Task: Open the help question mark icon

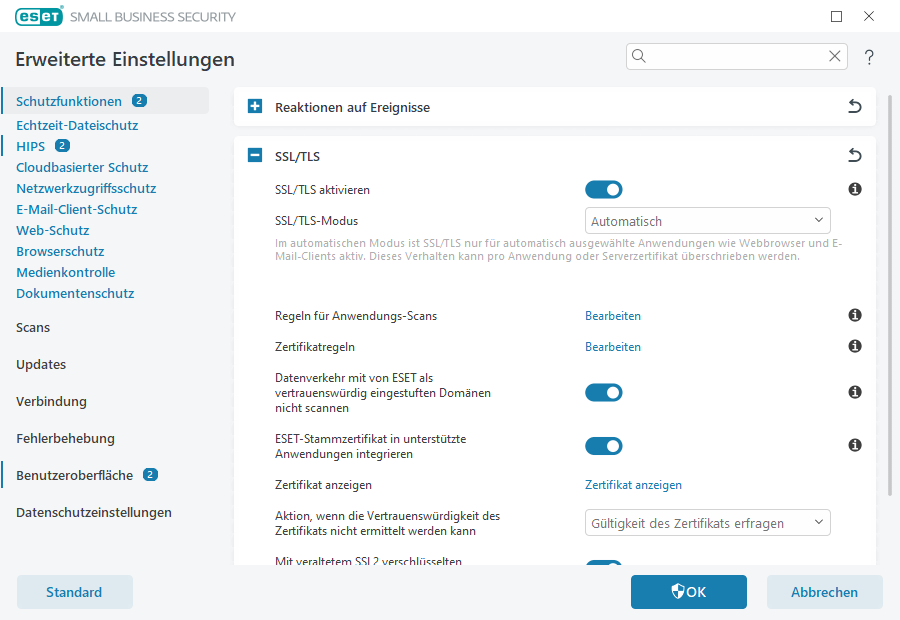Action: click(x=869, y=57)
